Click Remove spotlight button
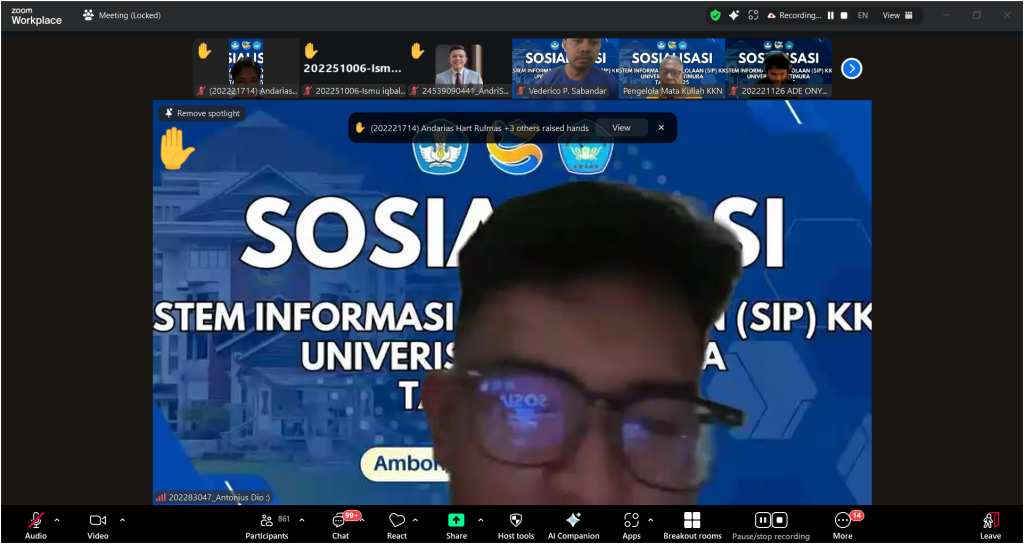Image resolution: width=1024 pixels, height=544 pixels. (202, 113)
